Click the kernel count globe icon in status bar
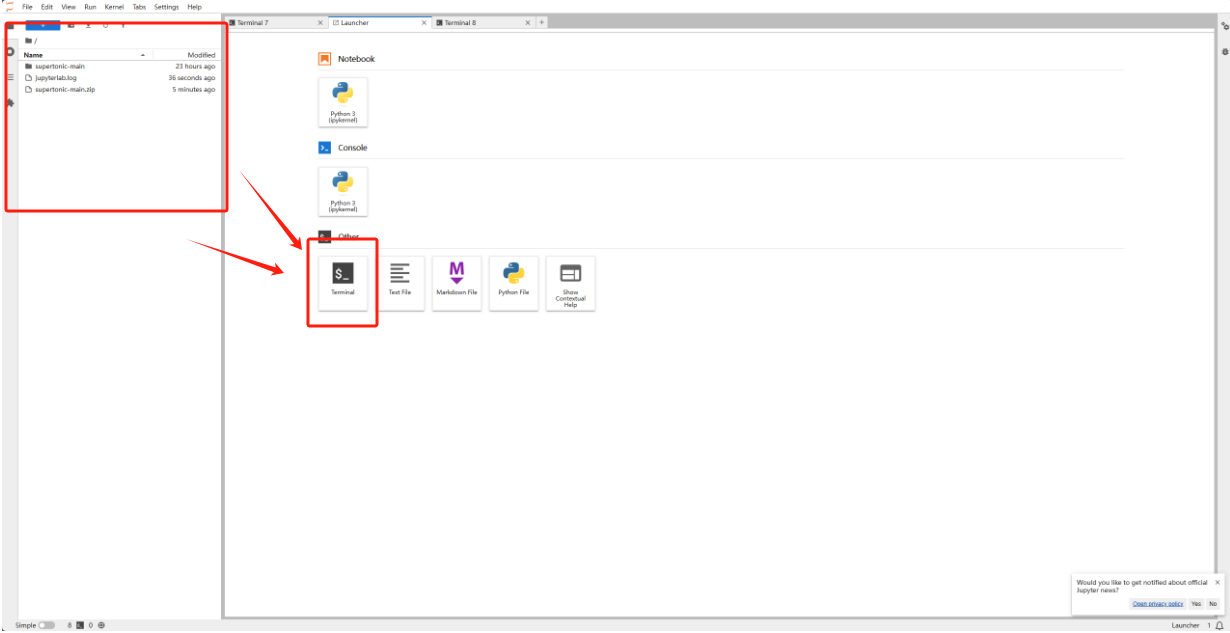This screenshot has height=633, width=1230. (x=101, y=625)
